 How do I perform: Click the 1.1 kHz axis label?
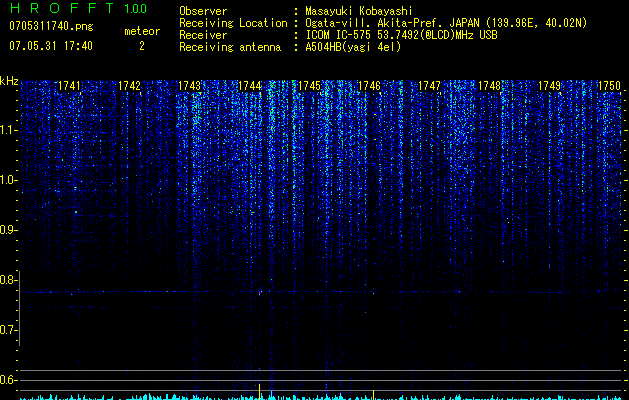(8, 130)
